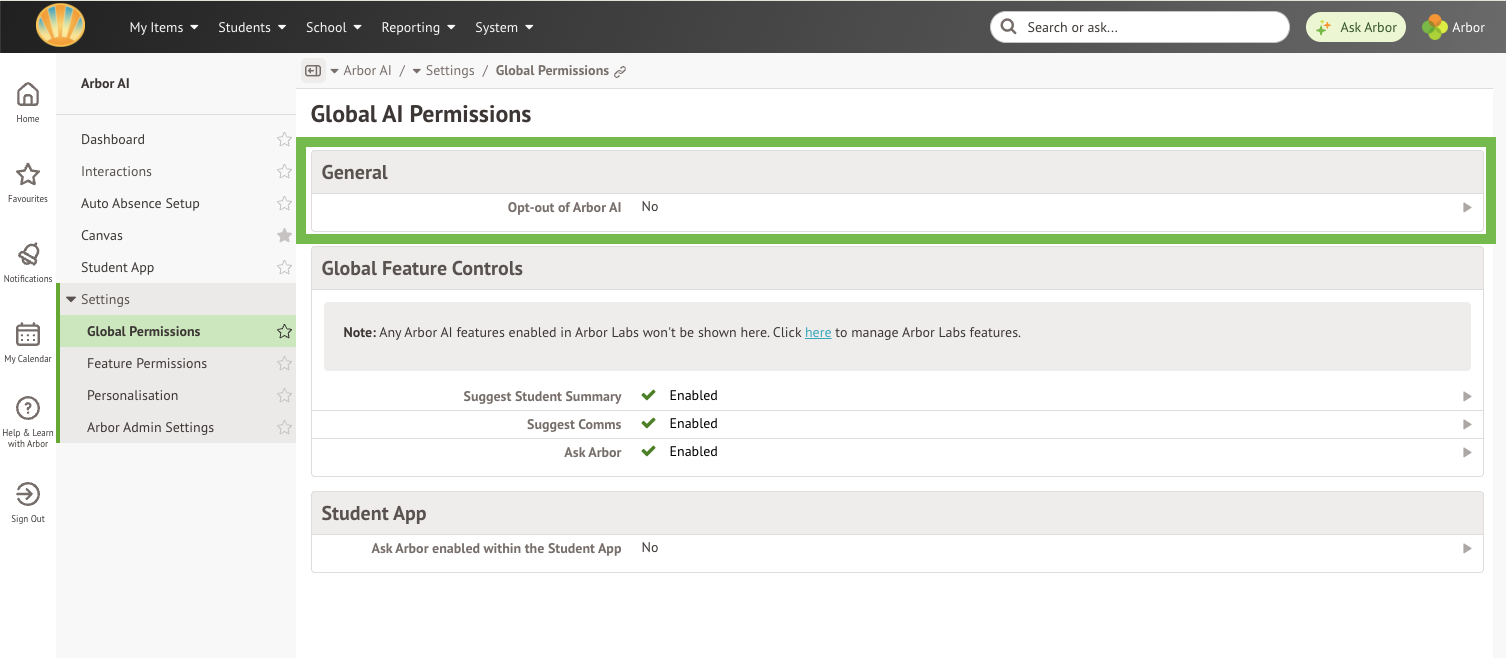Click the Sign Out icon
Screen dimensions: 1506x658
point(28,495)
